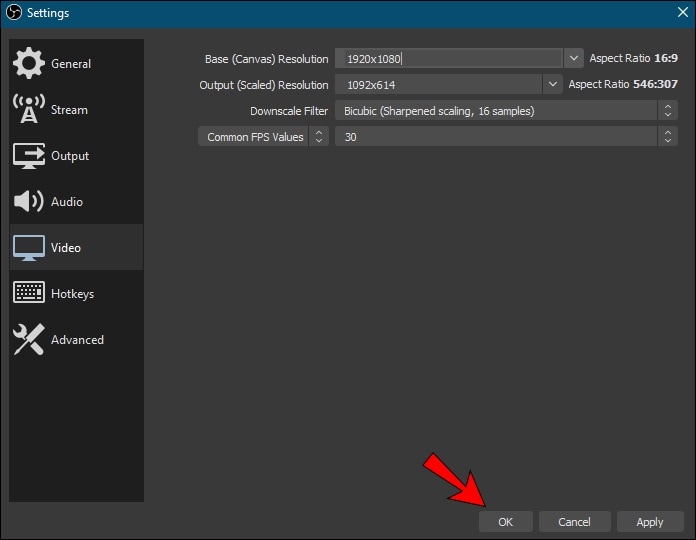Select the Video settings label
The width and height of the screenshot is (696, 540).
[x=66, y=248]
